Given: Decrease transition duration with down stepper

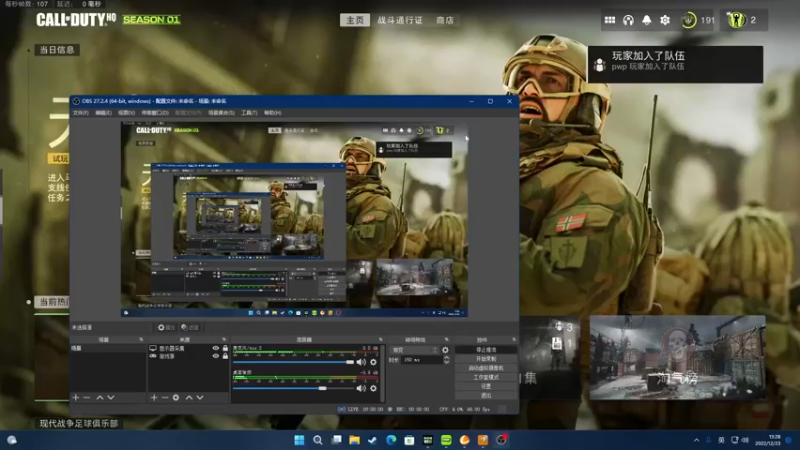Looking at the screenshot, I should 446,362.
